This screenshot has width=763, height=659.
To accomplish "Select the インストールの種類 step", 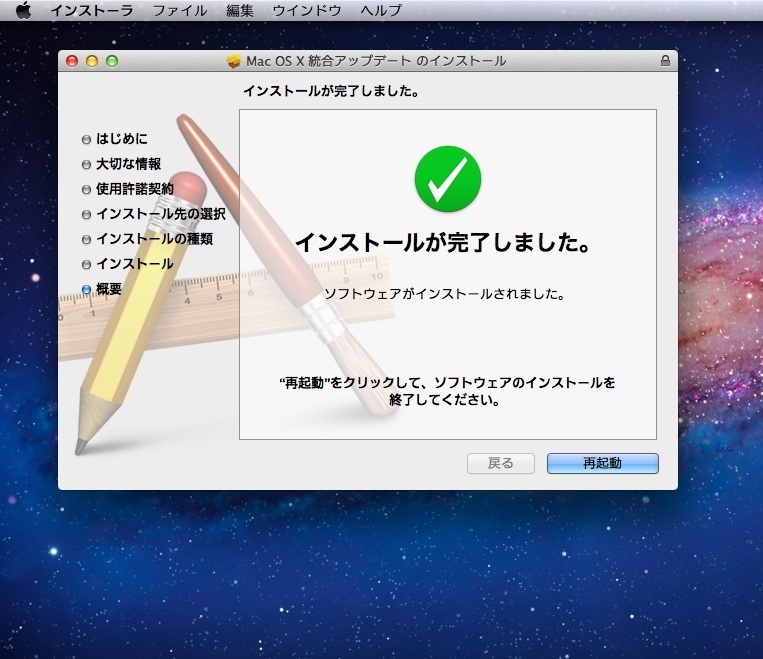I will 155,238.
